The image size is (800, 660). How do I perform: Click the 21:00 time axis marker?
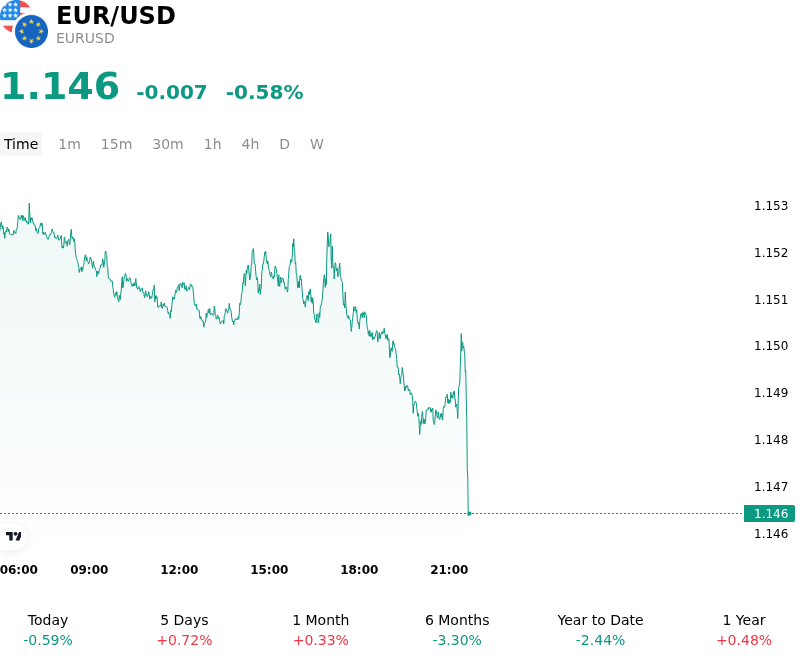[449, 569]
